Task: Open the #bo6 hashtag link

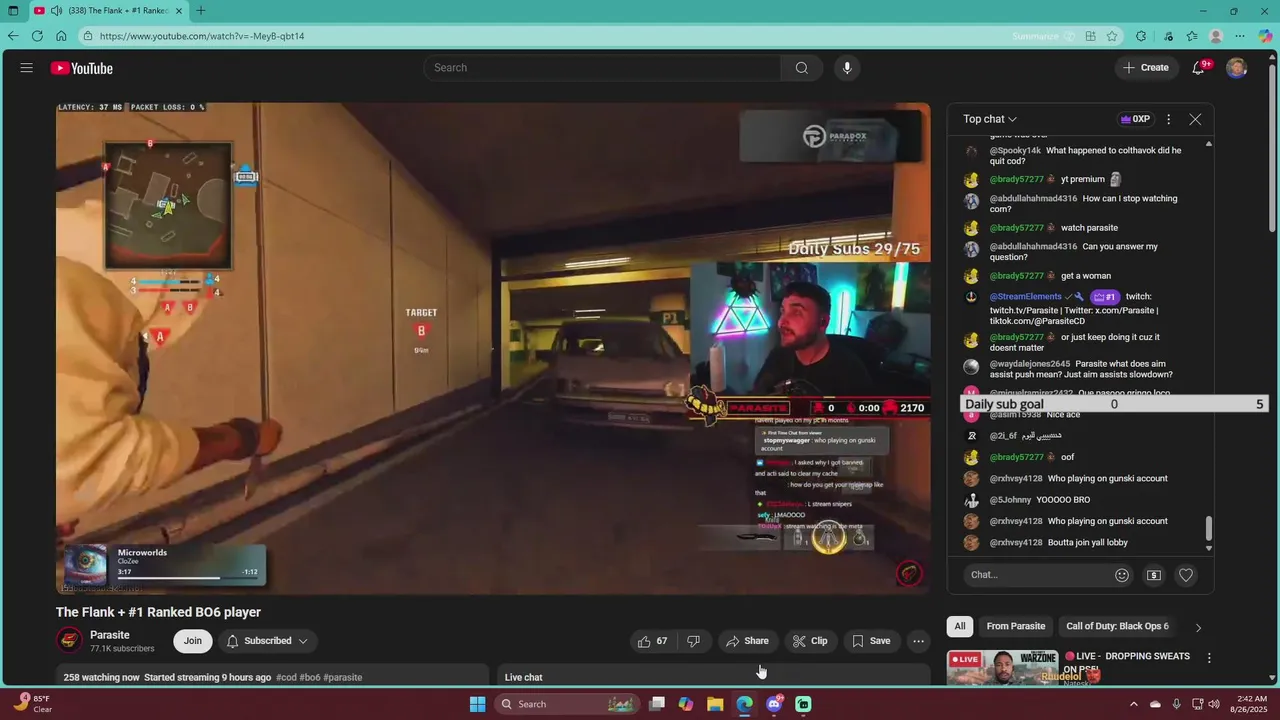Action: click(x=310, y=677)
